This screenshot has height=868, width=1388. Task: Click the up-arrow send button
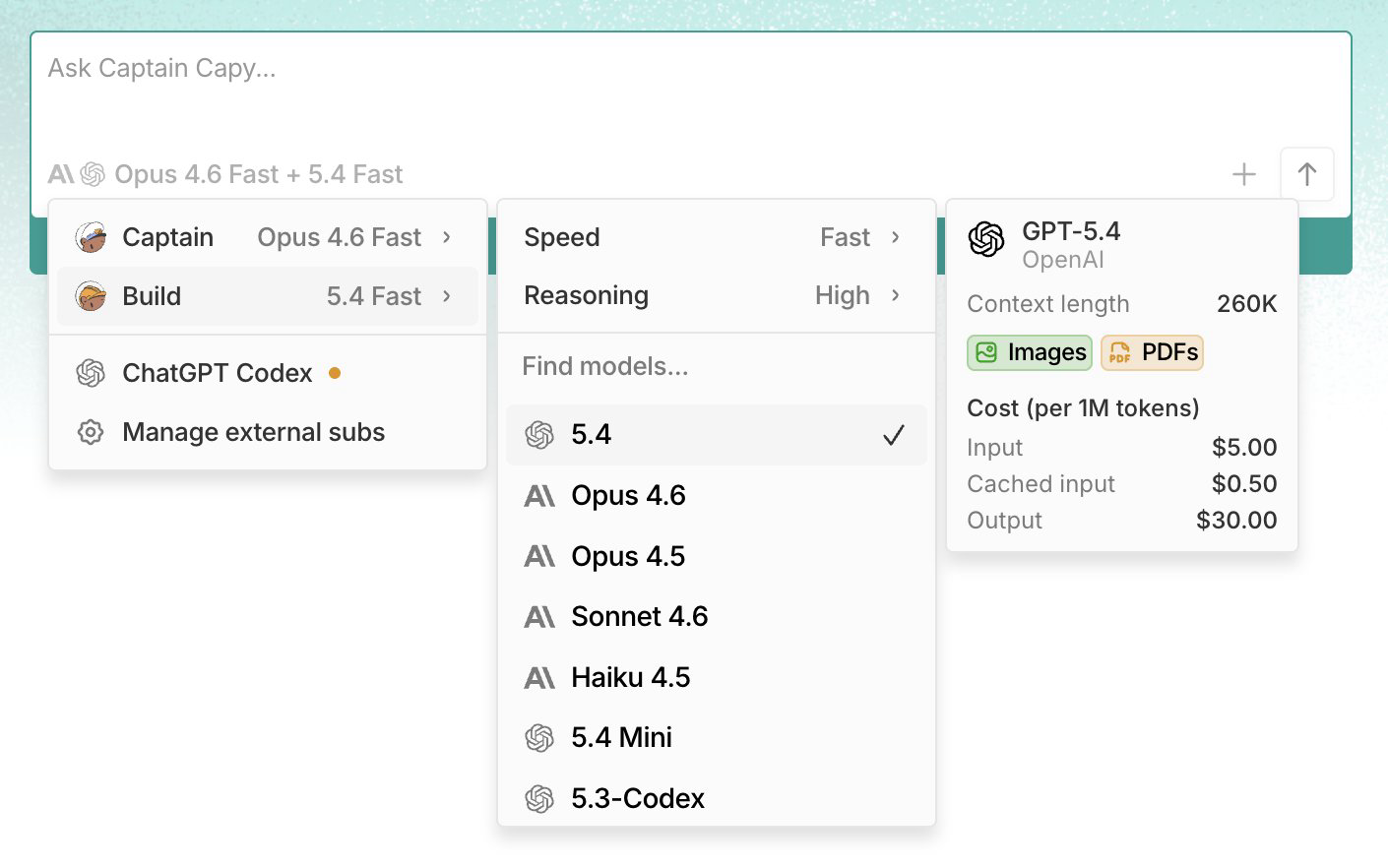[1306, 174]
